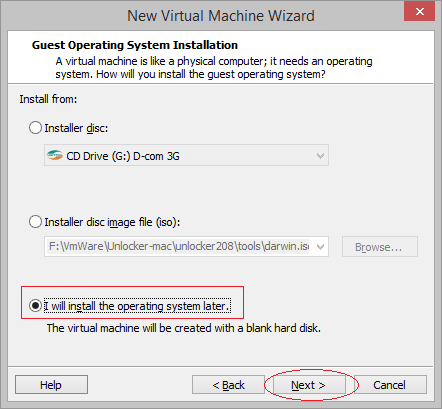The width and height of the screenshot is (442, 409).
Task: Select the install operating system later radio circle
Action: 35,306
